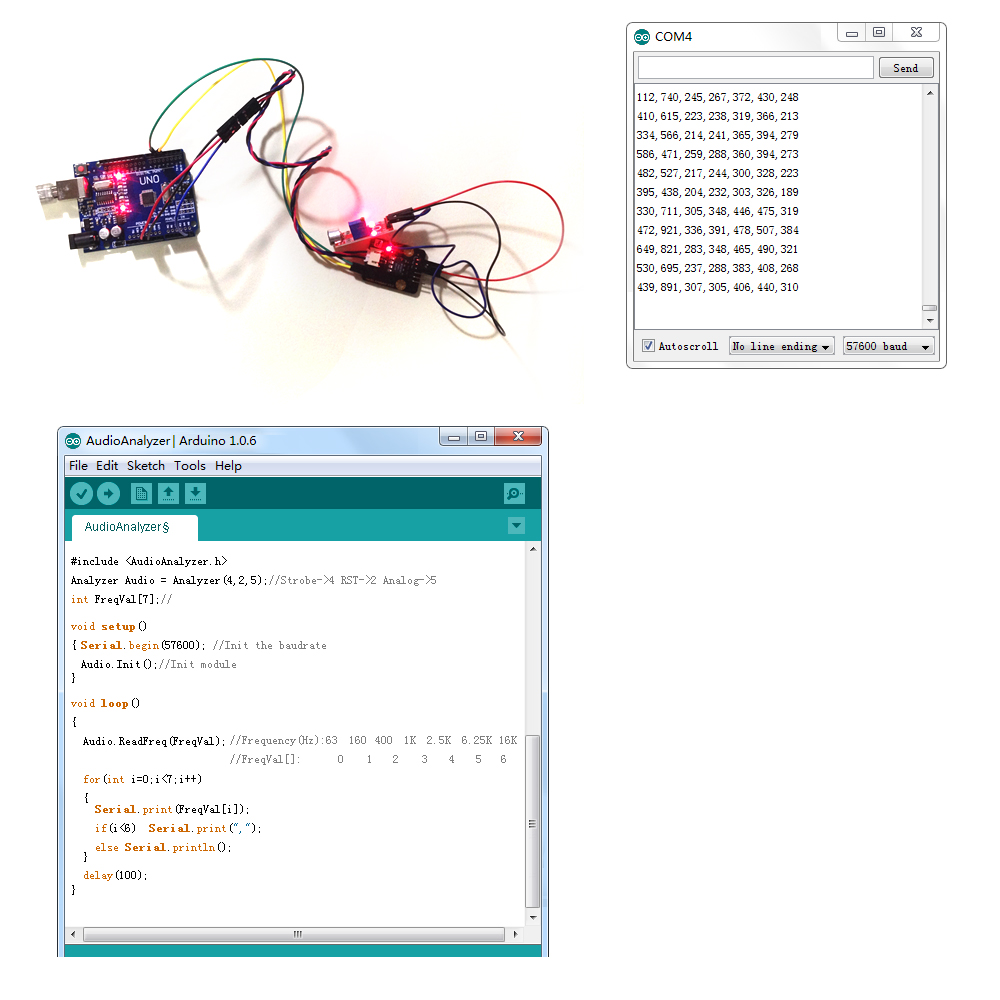
Task: Click the 'else Serial.println();' code line
Action: [163, 848]
